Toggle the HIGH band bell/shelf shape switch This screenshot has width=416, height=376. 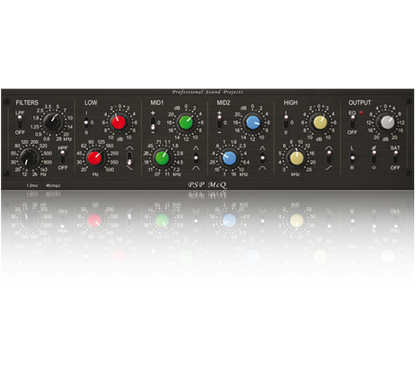pyautogui.click(x=329, y=158)
